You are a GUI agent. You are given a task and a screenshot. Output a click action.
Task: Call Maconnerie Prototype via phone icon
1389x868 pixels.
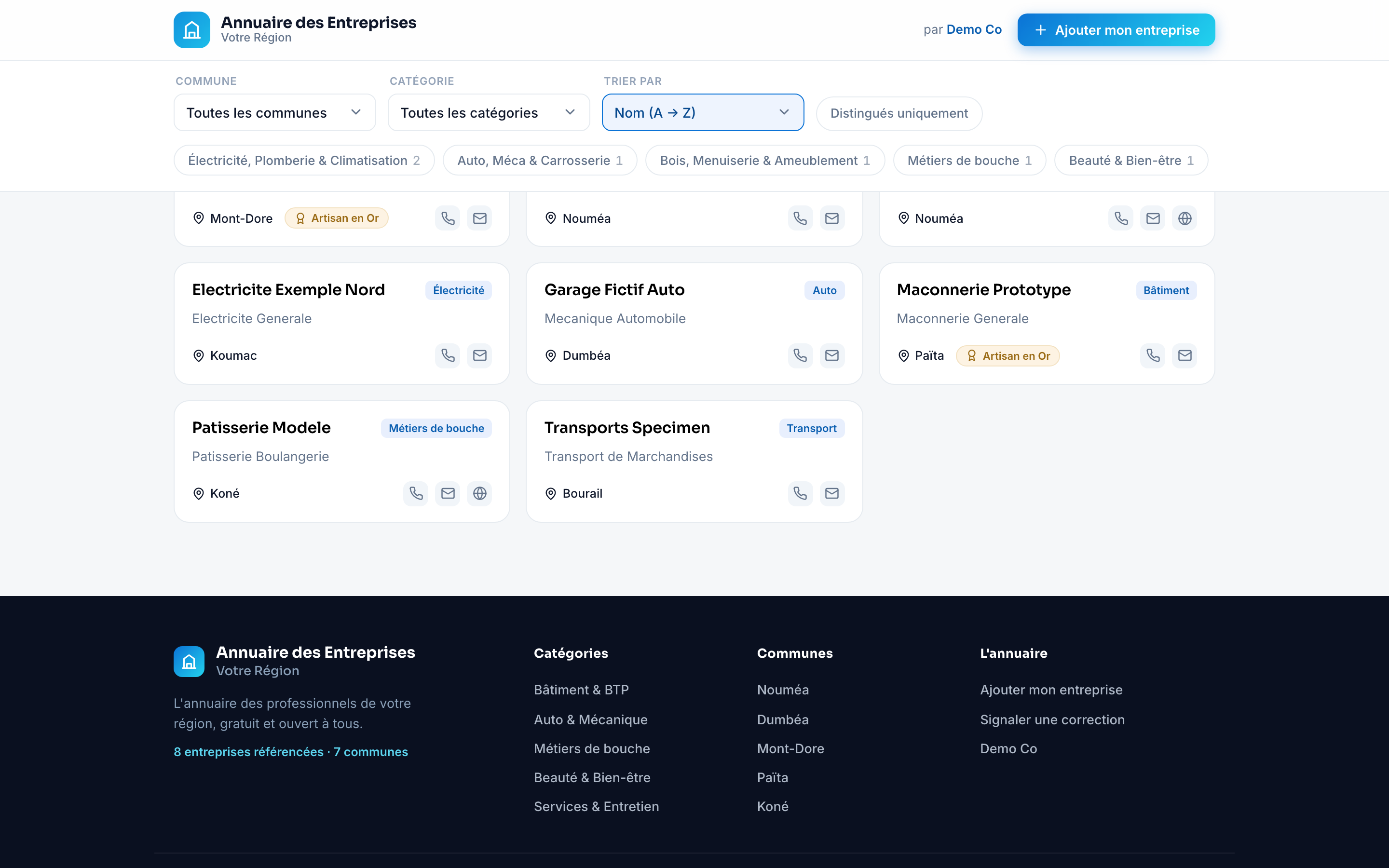[x=1153, y=355]
